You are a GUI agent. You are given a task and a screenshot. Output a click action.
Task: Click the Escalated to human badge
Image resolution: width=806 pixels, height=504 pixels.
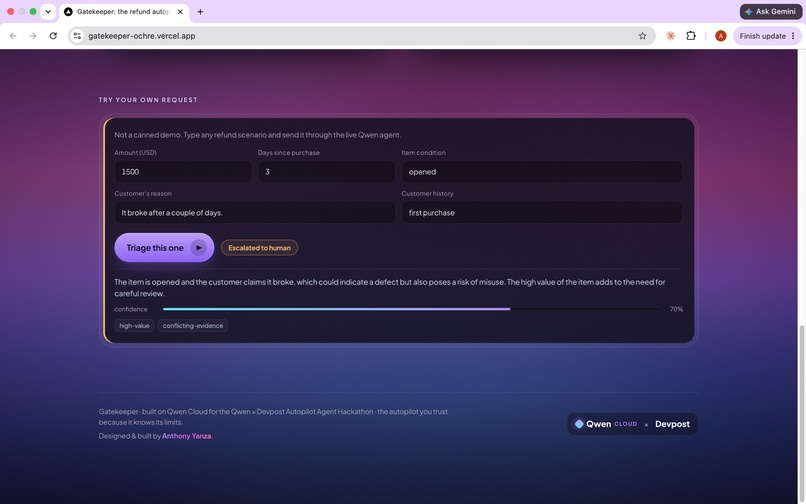[259, 248]
